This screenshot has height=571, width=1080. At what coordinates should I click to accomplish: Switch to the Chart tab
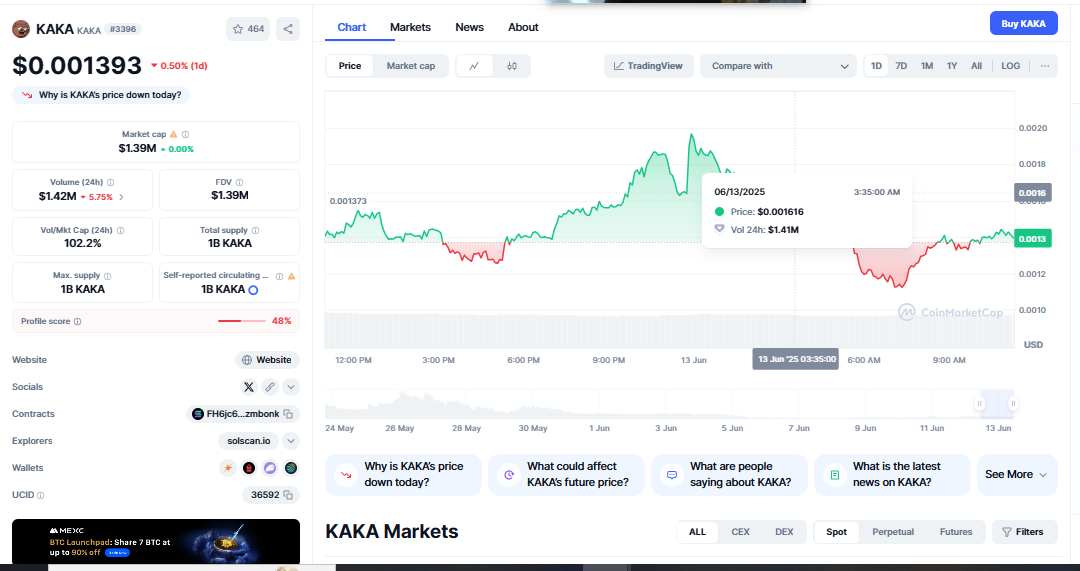click(351, 28)
